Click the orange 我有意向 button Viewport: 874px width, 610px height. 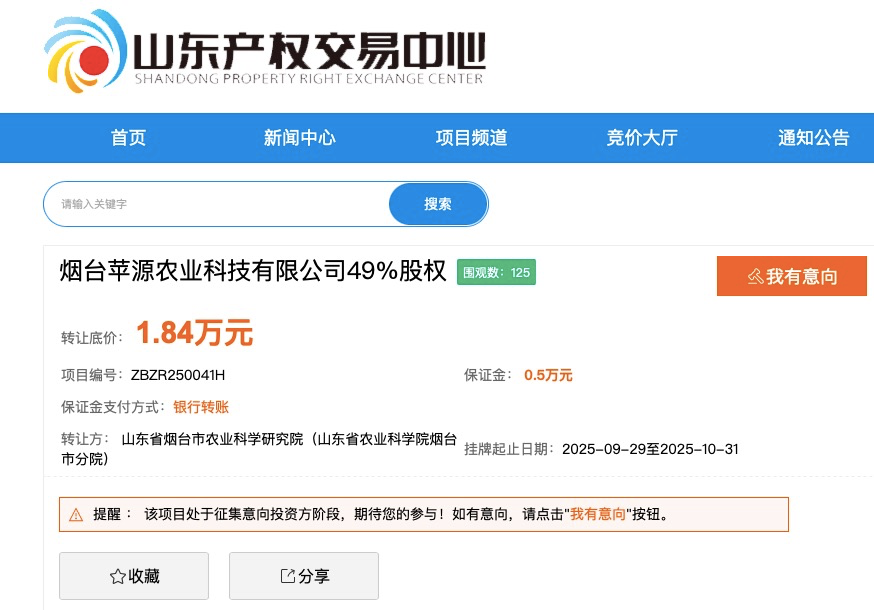click(x=791, y=276)
